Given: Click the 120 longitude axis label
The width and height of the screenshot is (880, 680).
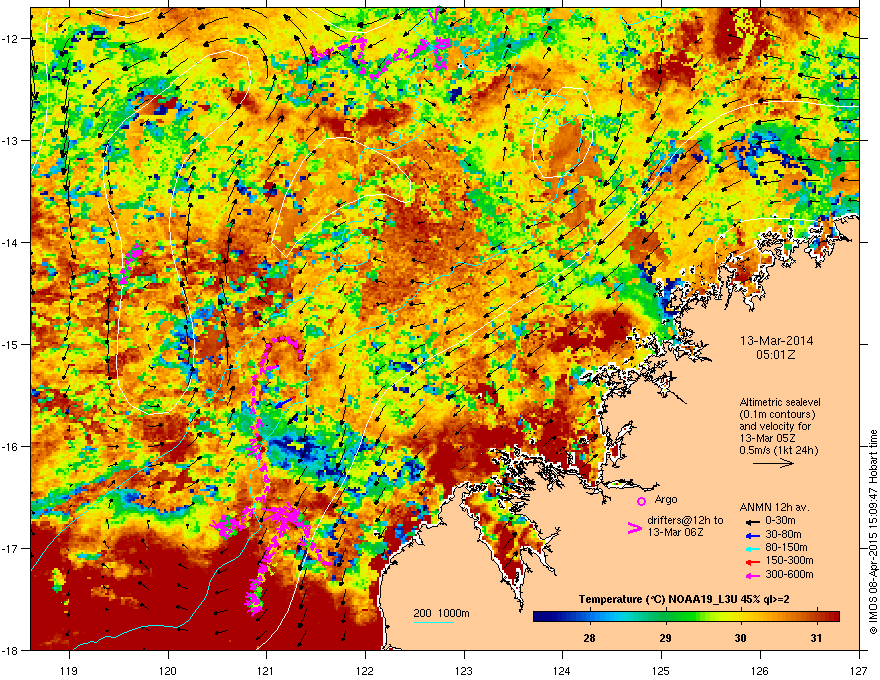Looking at the screenshot, I should pos(168,670).
